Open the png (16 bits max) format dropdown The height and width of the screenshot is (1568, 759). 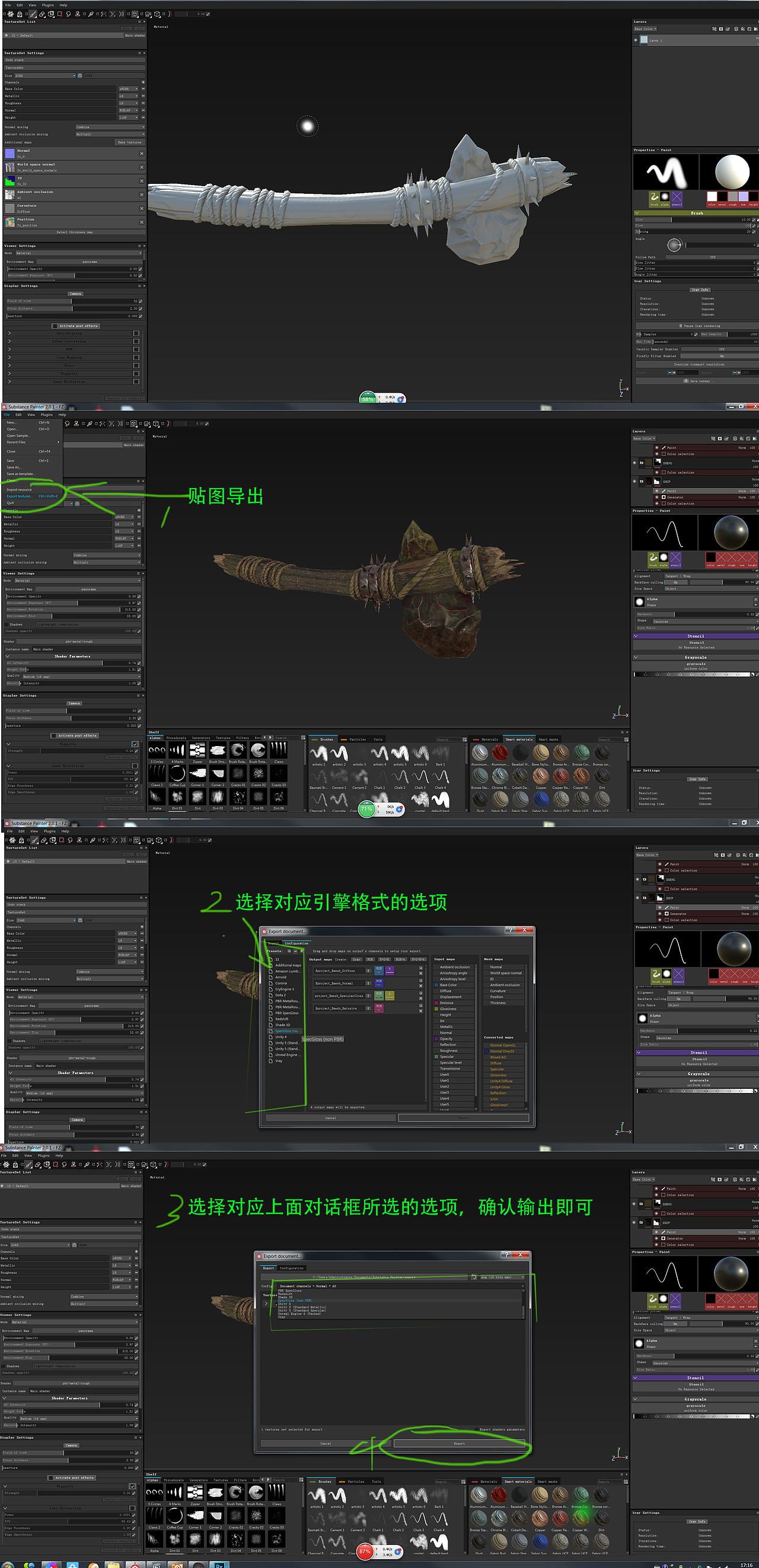point(502,1277)
